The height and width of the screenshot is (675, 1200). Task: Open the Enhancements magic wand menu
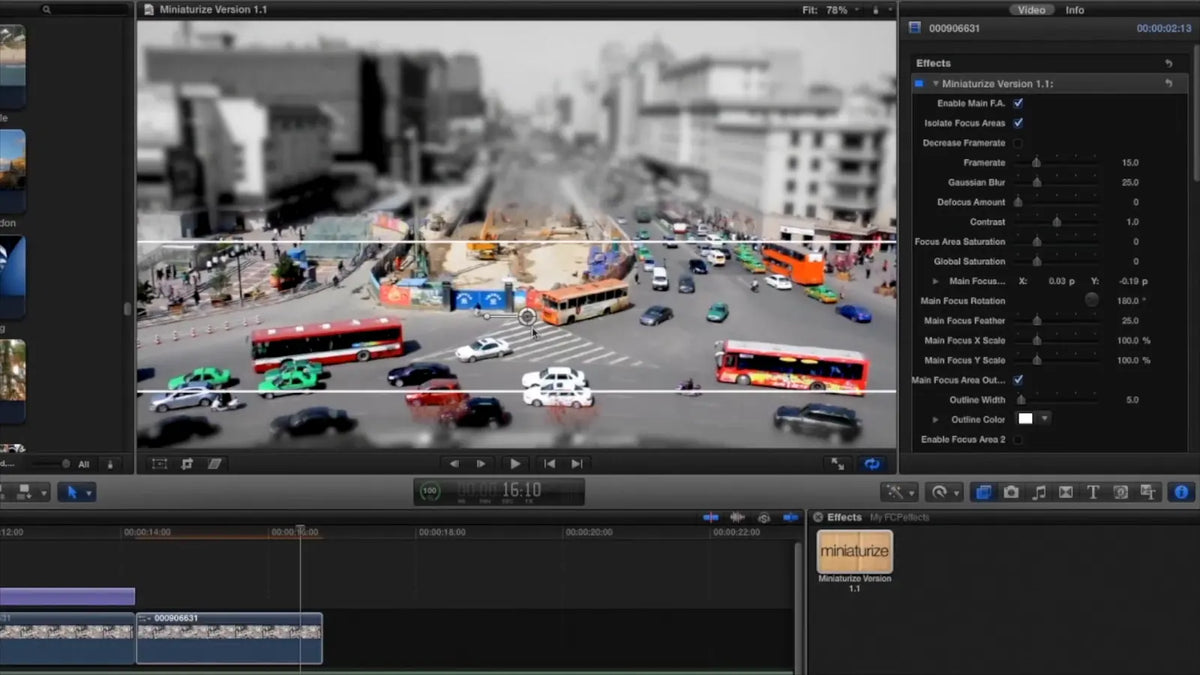[899, 492]
